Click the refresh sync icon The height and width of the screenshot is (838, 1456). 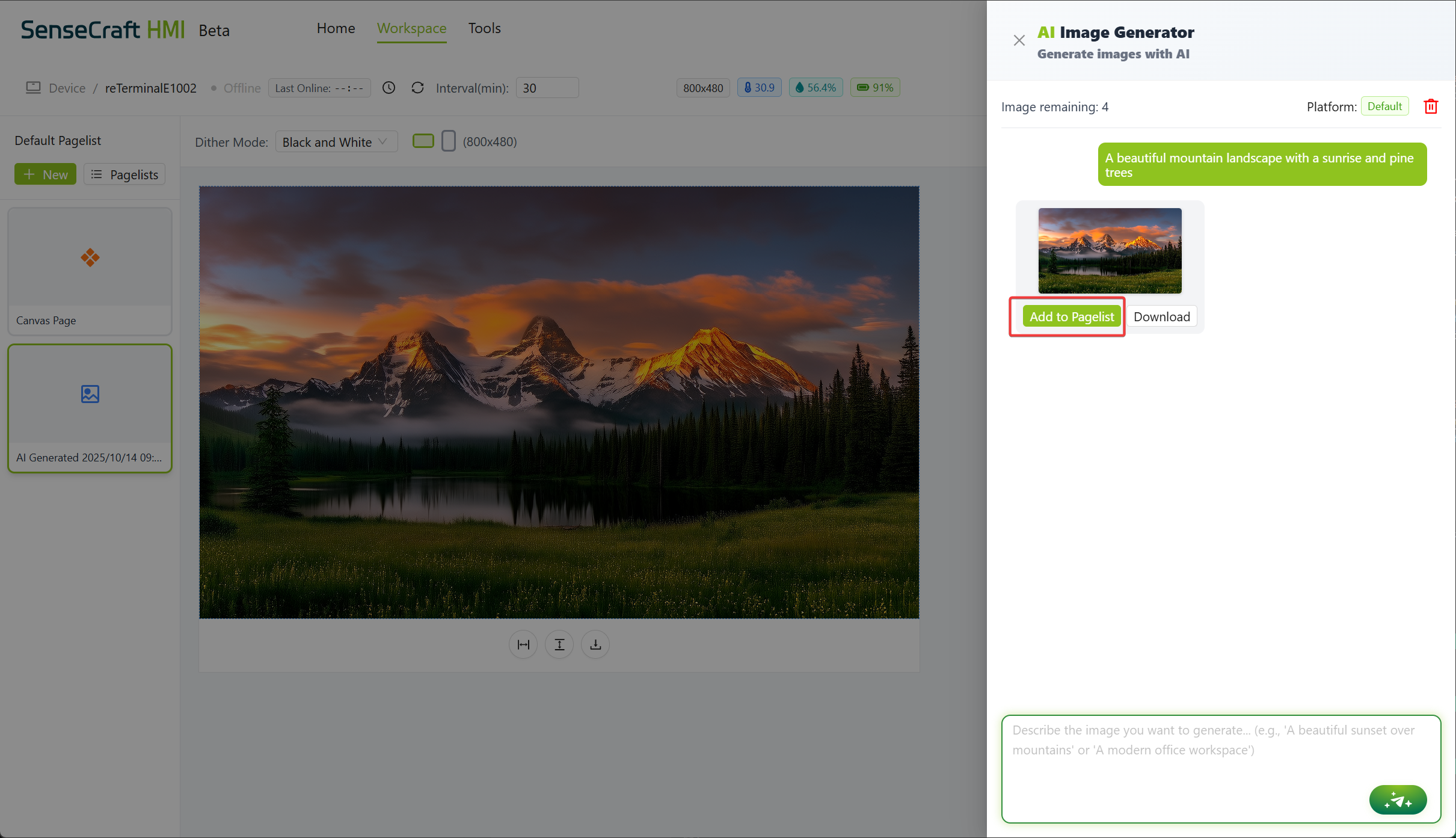[417, 88]
